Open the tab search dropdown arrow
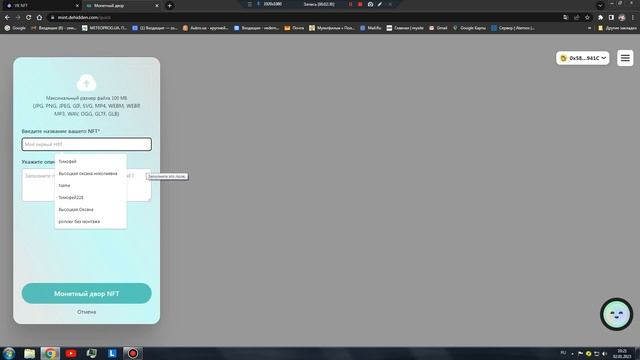Image resolution: width=640 pixels, height=360 pixels. point(600,6)
